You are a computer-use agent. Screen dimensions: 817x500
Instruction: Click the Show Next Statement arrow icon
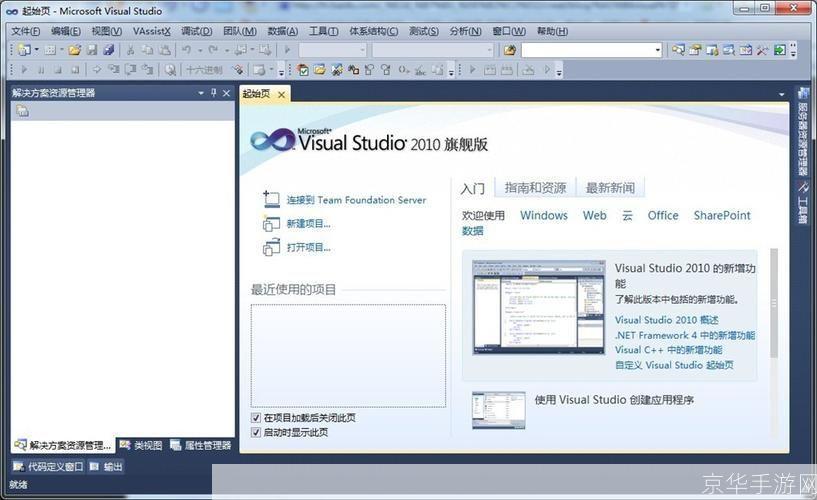pyautogui.click(x=96, y=69)
